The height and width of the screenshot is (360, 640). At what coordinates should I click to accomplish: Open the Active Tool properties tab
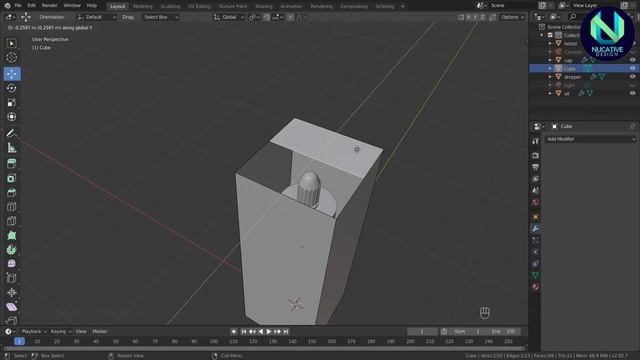(x=536, y=141)
